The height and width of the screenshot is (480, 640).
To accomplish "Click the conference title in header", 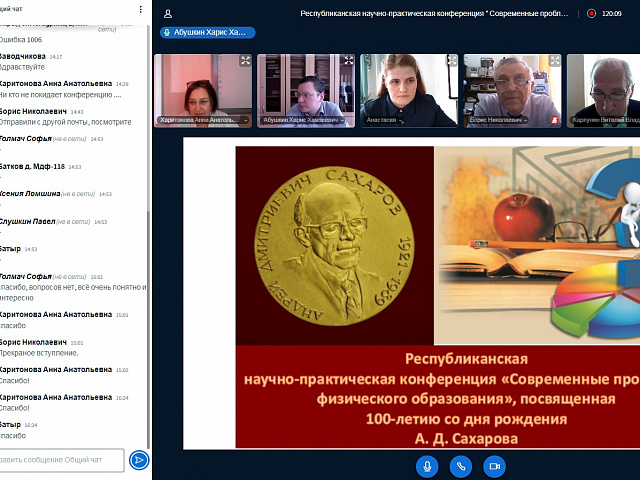I will click(440, 13).
